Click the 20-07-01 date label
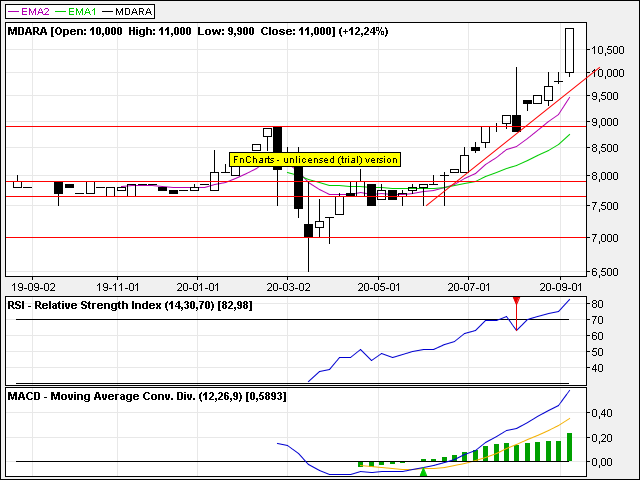This screenshot has width=640, height=480. click(469, 287)
